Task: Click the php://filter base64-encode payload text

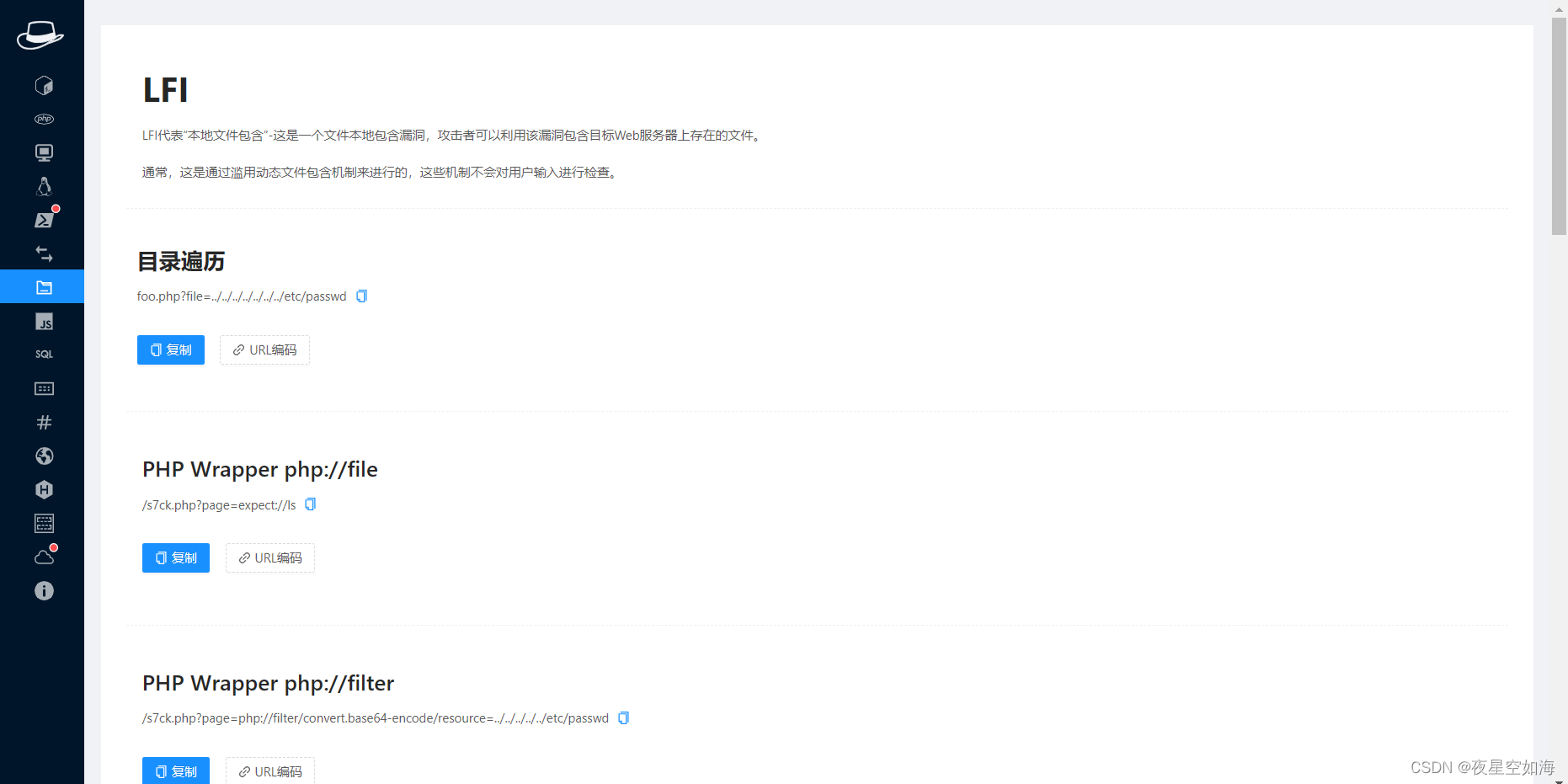Action: [376, 718]
